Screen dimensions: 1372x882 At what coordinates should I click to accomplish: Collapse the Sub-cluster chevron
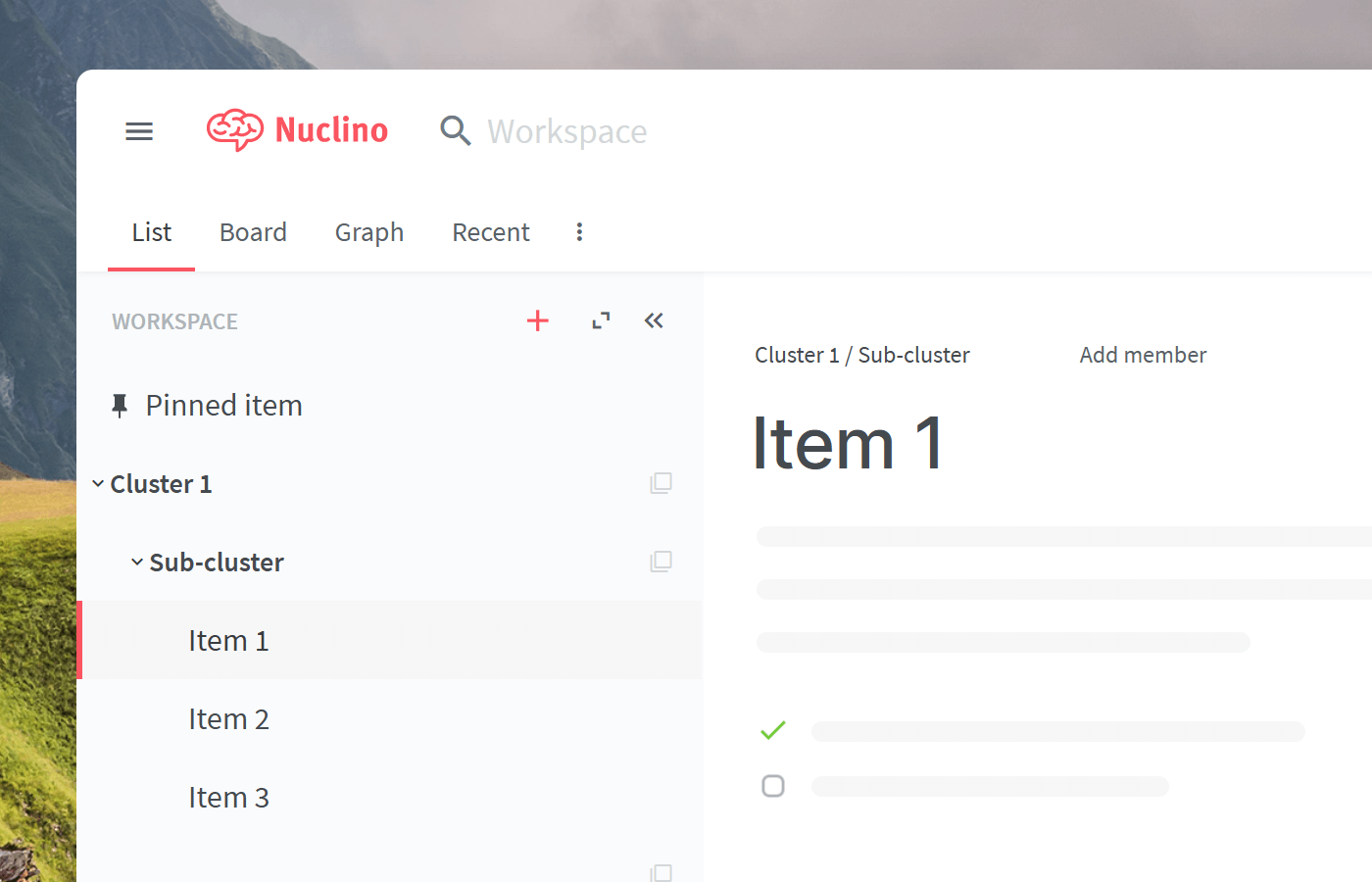coord(137,563)
